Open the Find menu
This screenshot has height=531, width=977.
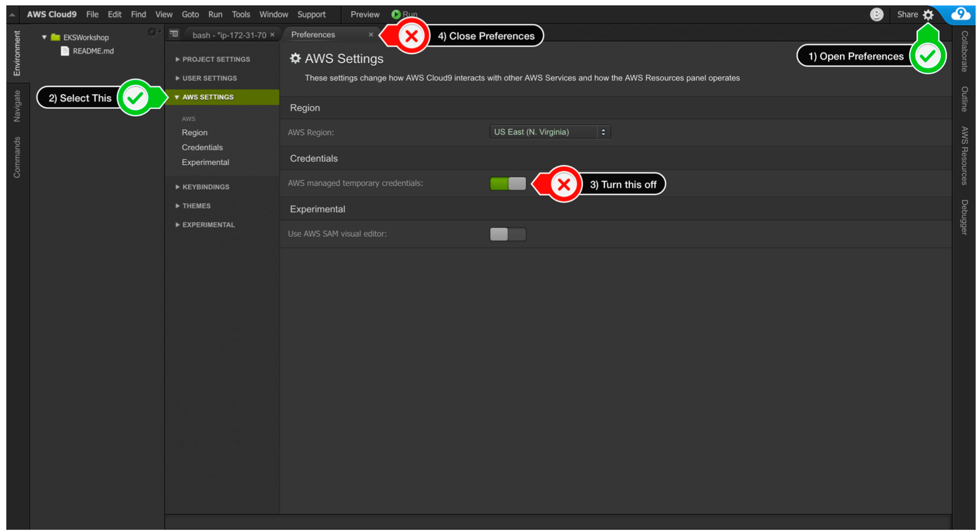click(138, 14)
